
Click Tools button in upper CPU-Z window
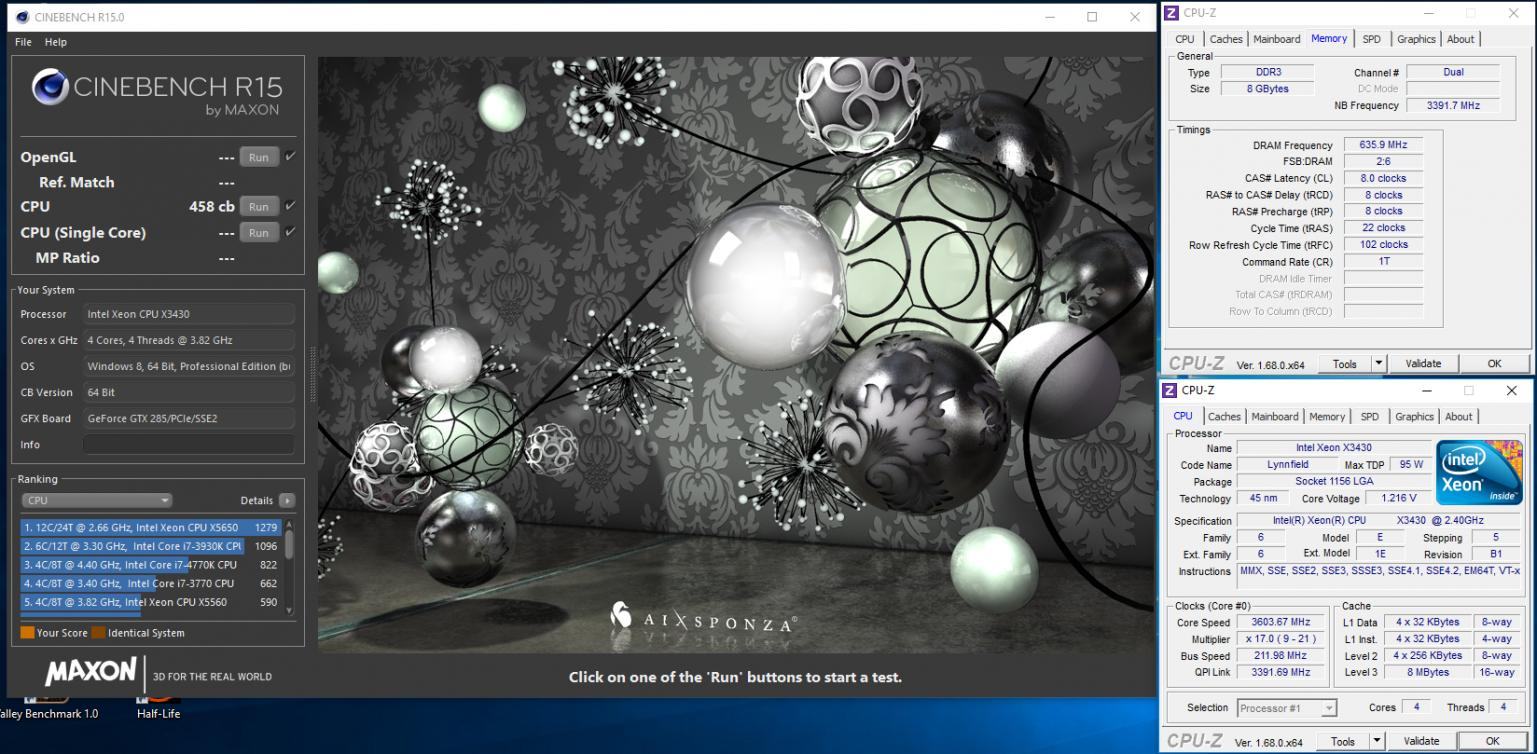point(1344,364)
